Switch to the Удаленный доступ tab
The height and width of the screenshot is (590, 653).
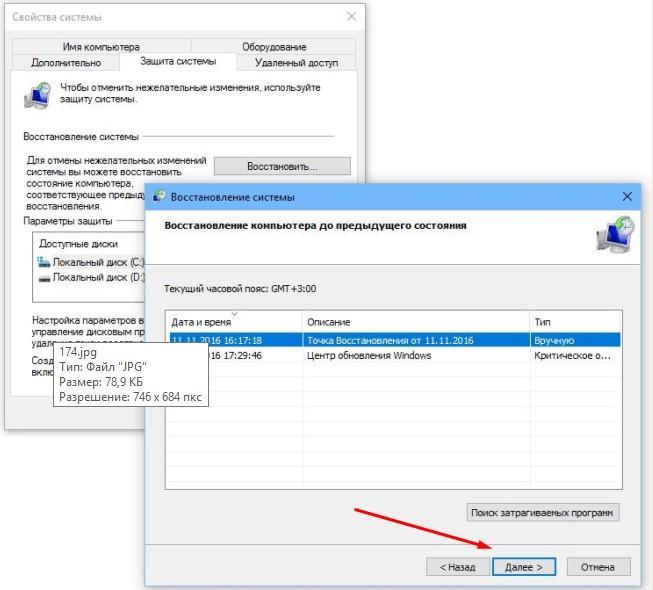click(x=296, y=62)
